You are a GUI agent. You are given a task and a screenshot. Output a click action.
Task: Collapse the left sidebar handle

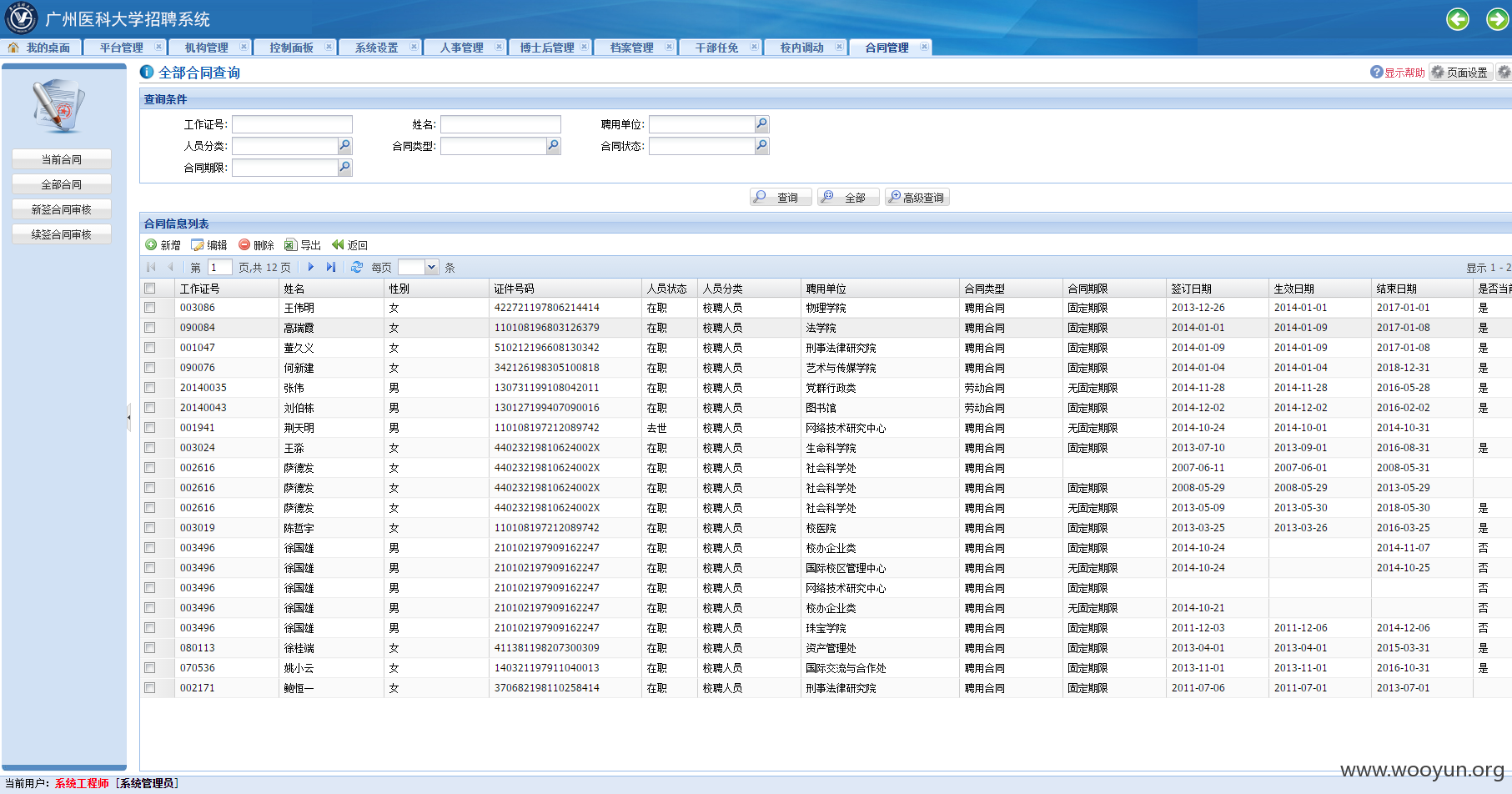point(129,416)
